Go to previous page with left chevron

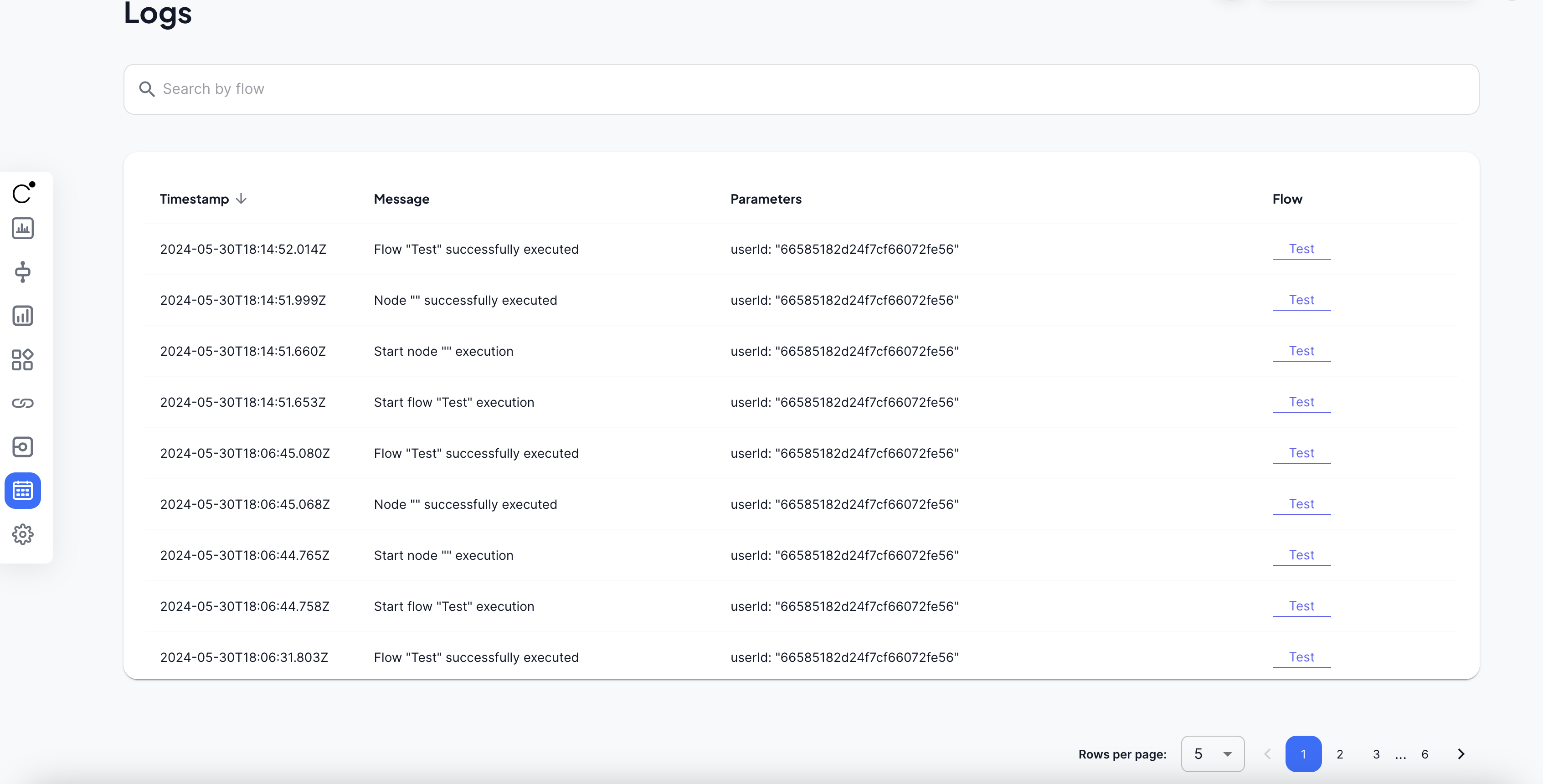point(1267,754)
